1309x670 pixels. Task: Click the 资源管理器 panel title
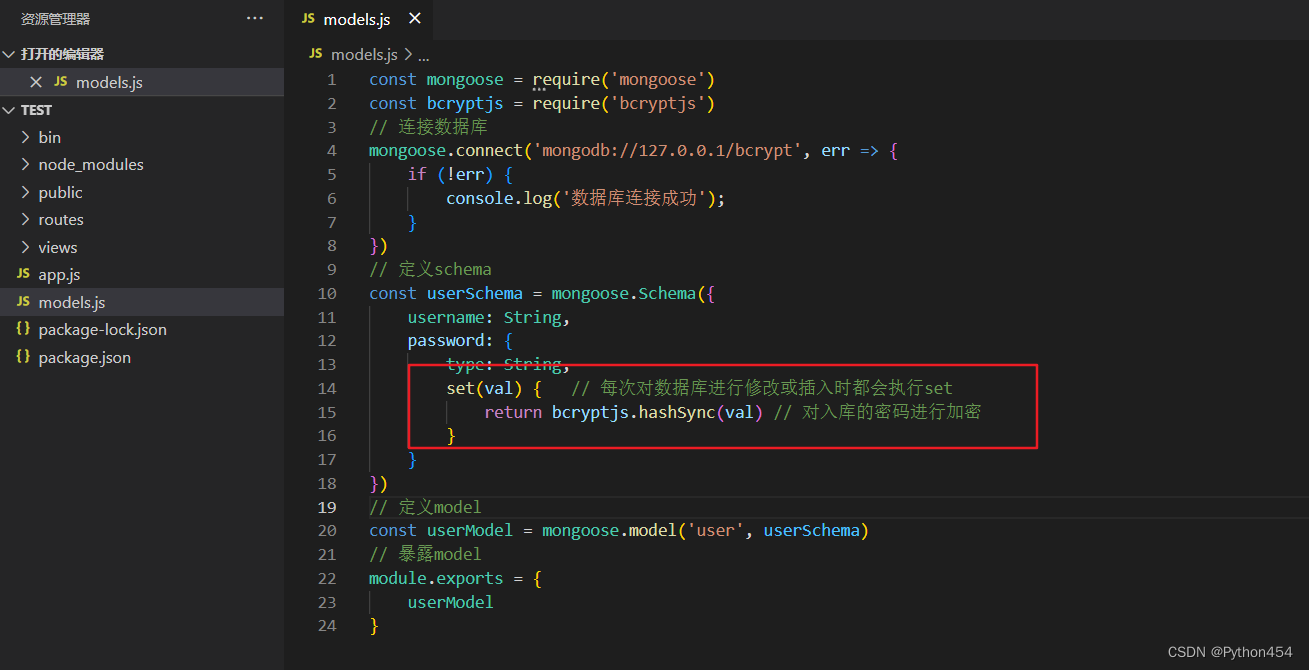56,19
